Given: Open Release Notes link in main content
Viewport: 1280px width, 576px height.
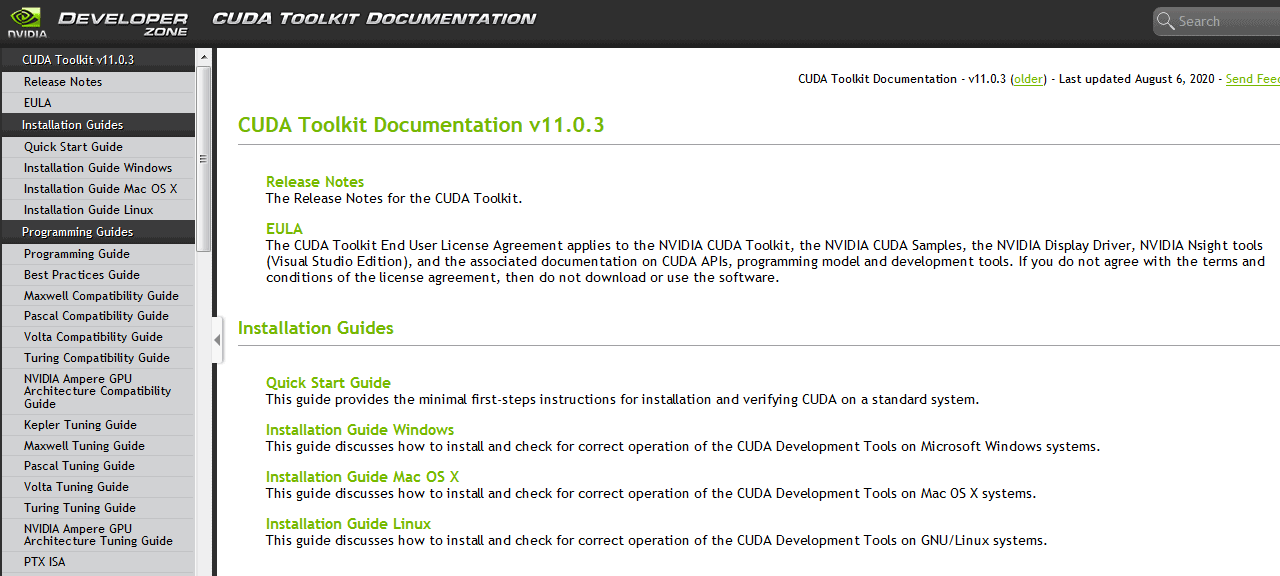Looking at the screenshot, I should (315, 182).
